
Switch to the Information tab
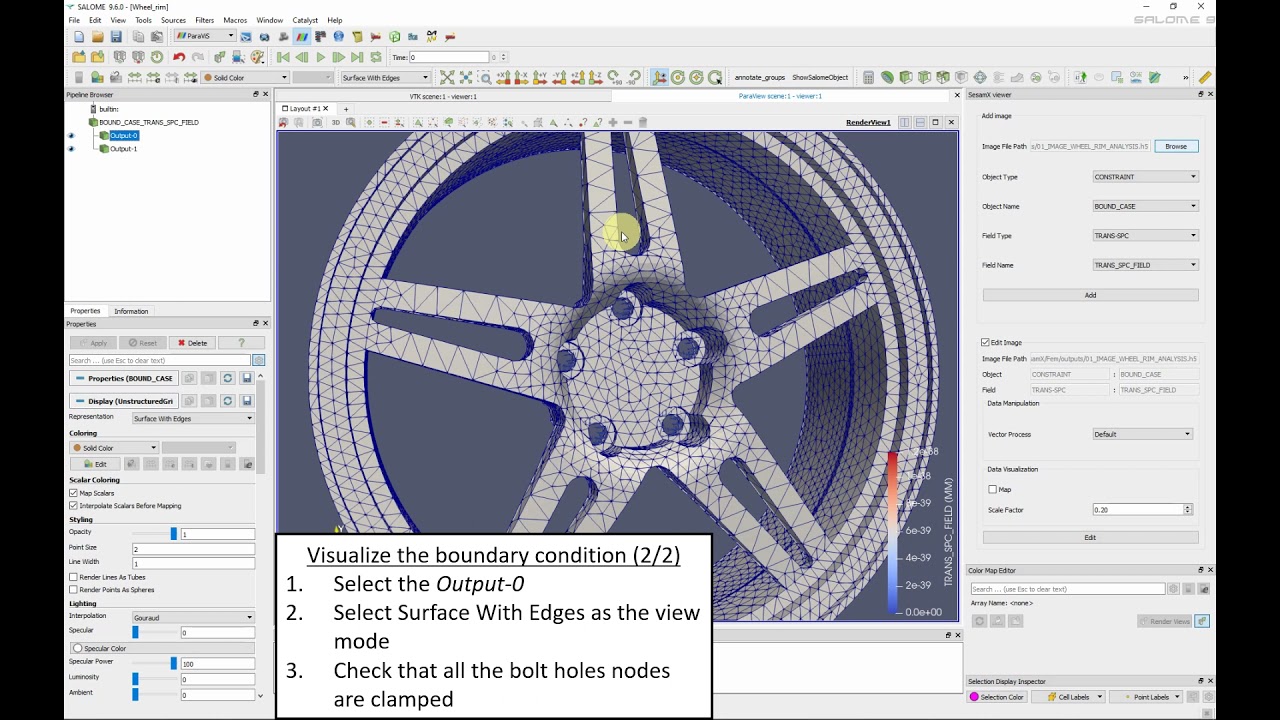pyautogui.click(x=131, y=311)
